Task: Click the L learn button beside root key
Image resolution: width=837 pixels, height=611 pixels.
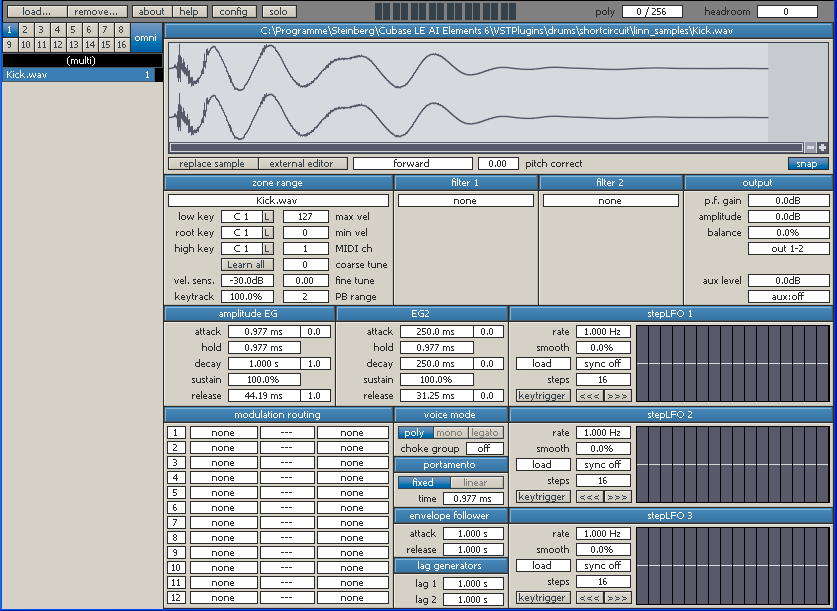Action: (267, 233)
